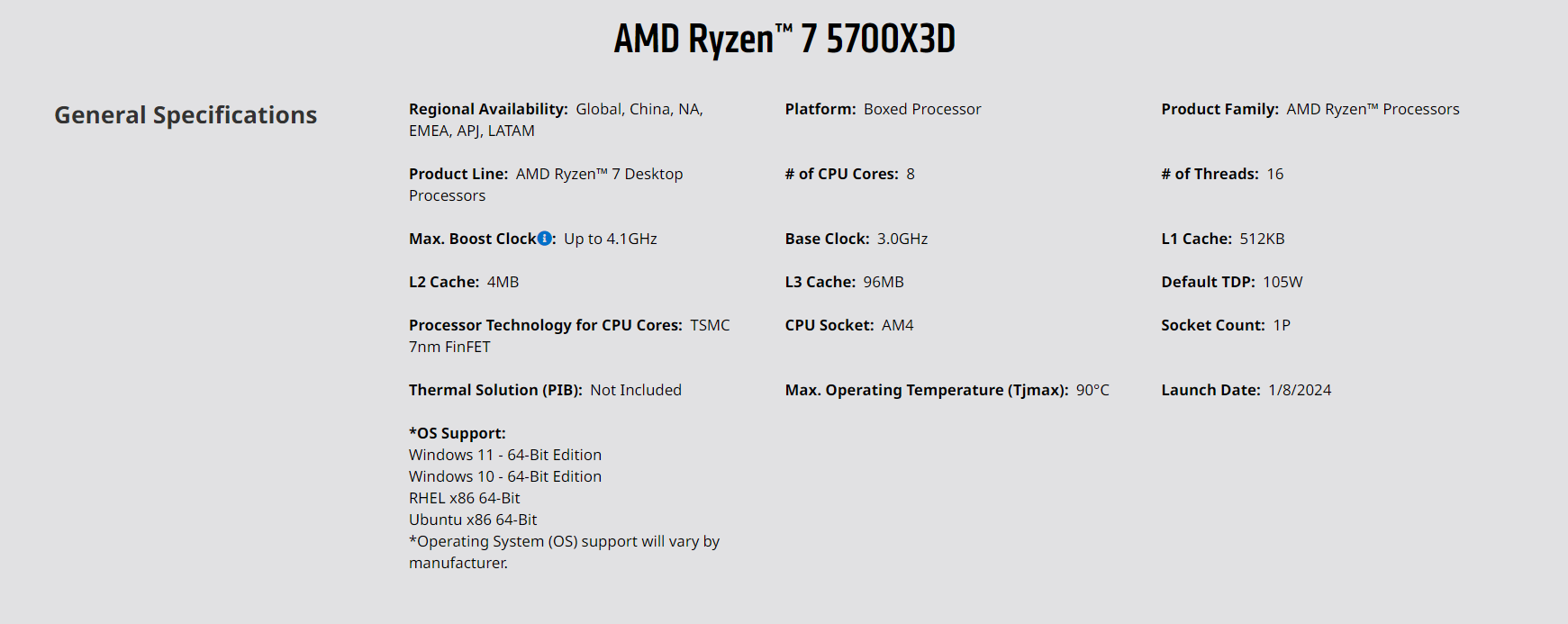
Task: Click the Max. Operating Temperature (Tjmax) label
Action: 927,390
